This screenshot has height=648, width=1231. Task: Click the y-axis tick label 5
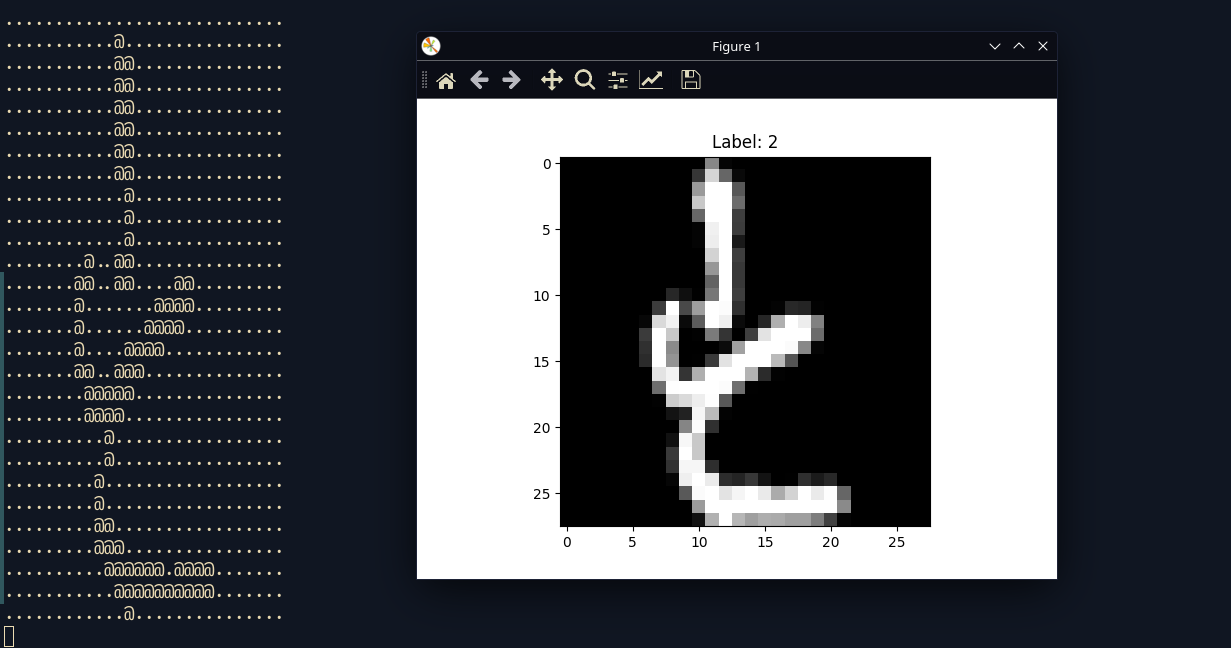[547, 230]
